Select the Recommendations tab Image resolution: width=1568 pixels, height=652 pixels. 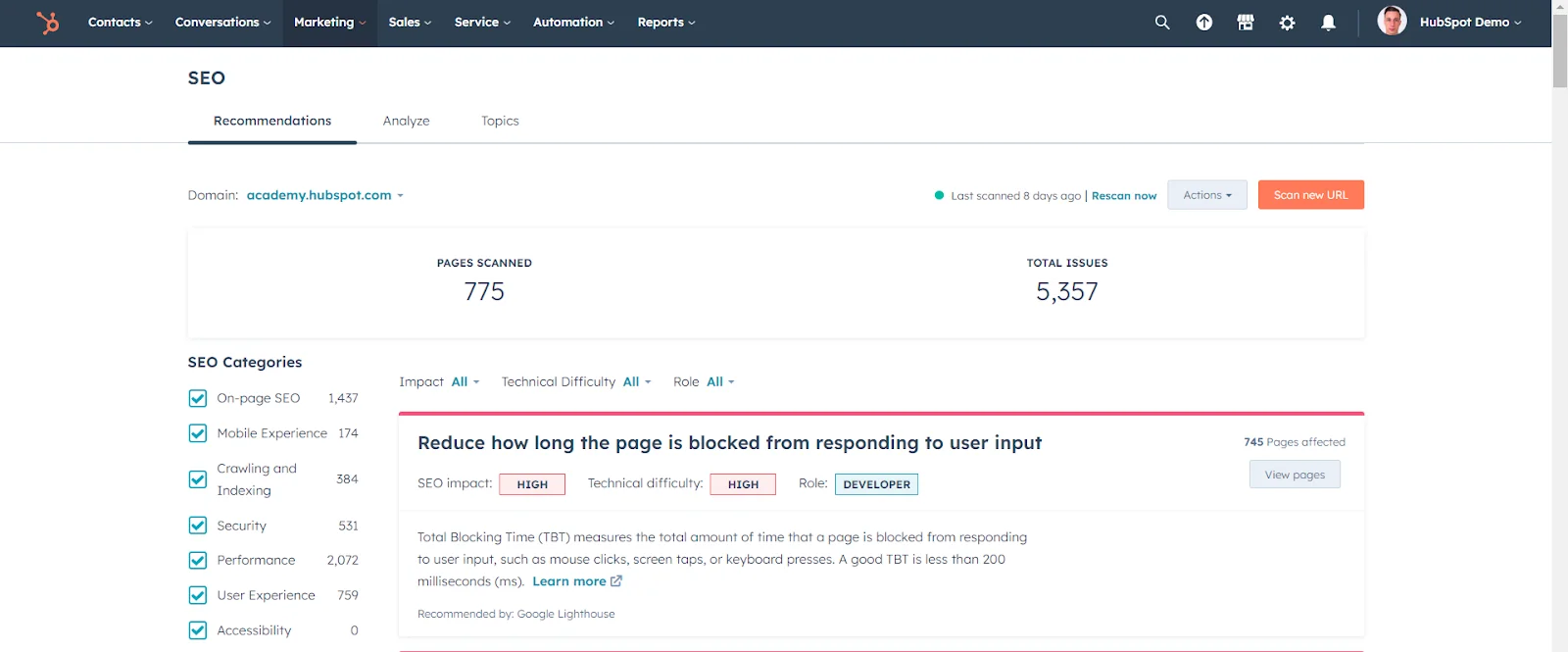coord(272,121)
